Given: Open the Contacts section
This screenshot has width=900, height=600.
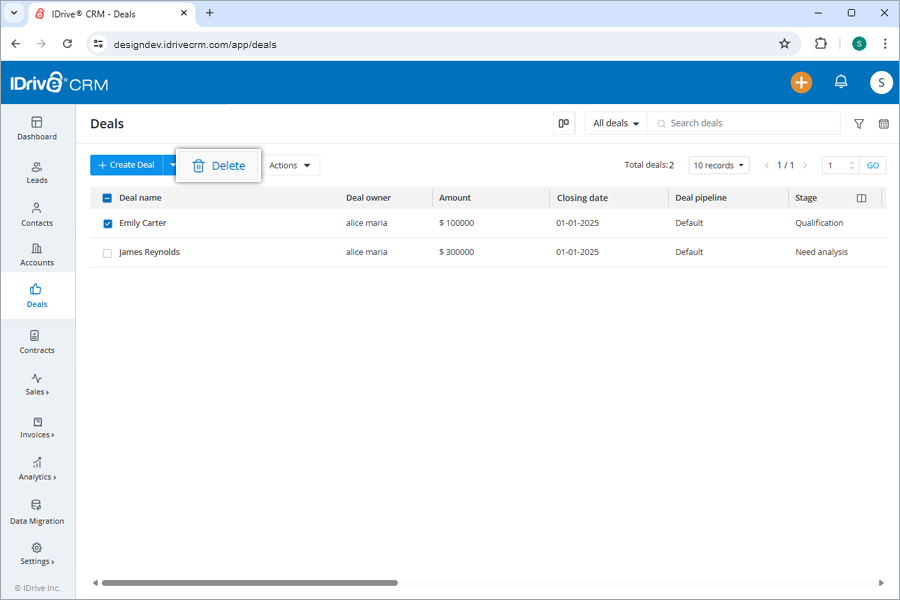Looking at the screenshot, I should pyautogui.click(x=37, y=215).
